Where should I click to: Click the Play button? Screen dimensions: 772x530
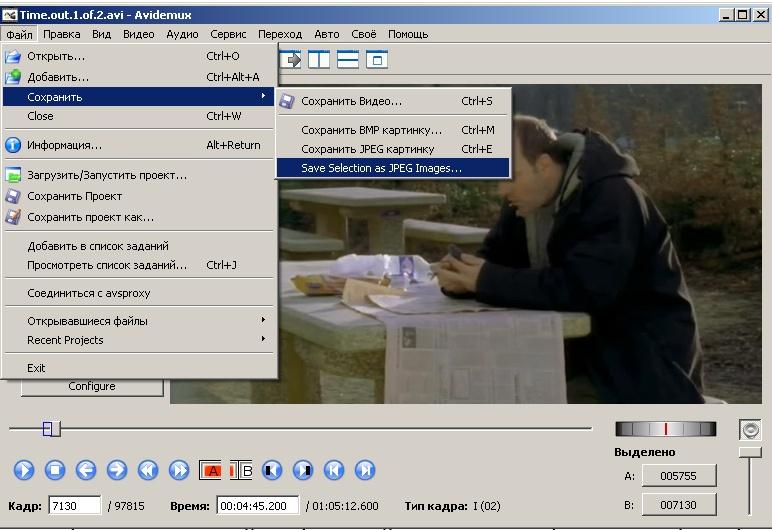coord(24,470)
